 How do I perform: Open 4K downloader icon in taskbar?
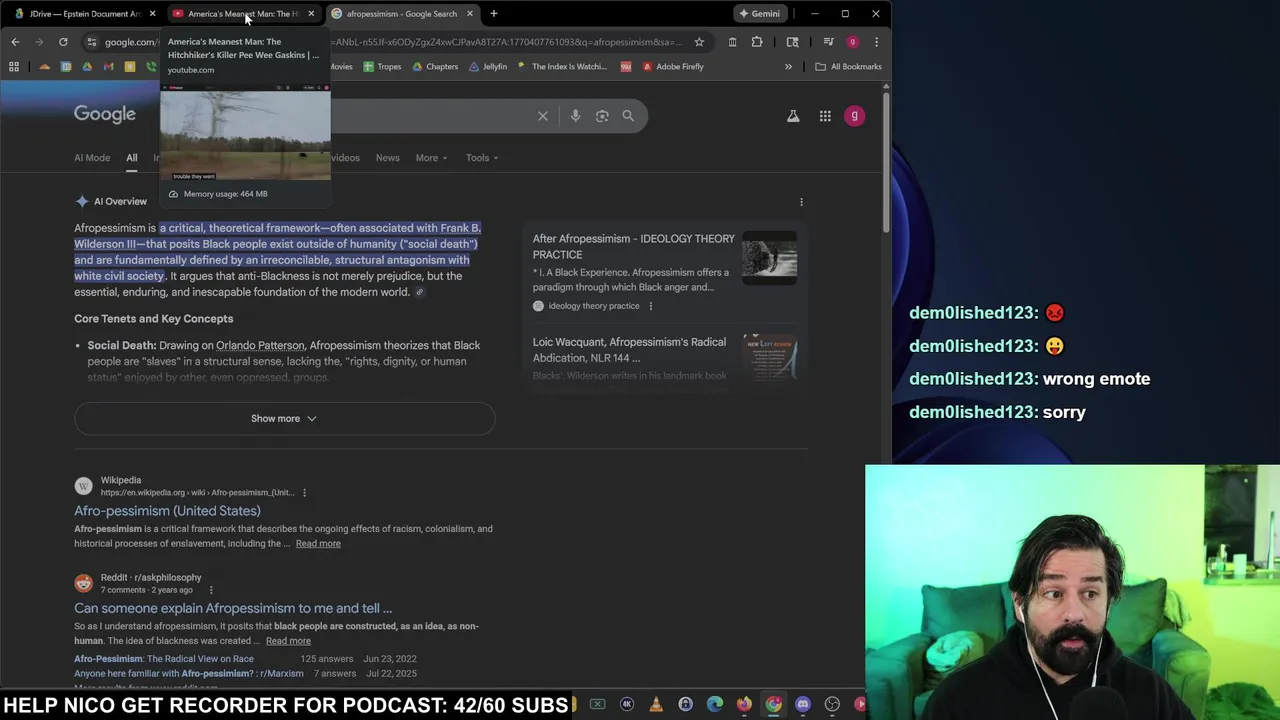tap(627, 704)
